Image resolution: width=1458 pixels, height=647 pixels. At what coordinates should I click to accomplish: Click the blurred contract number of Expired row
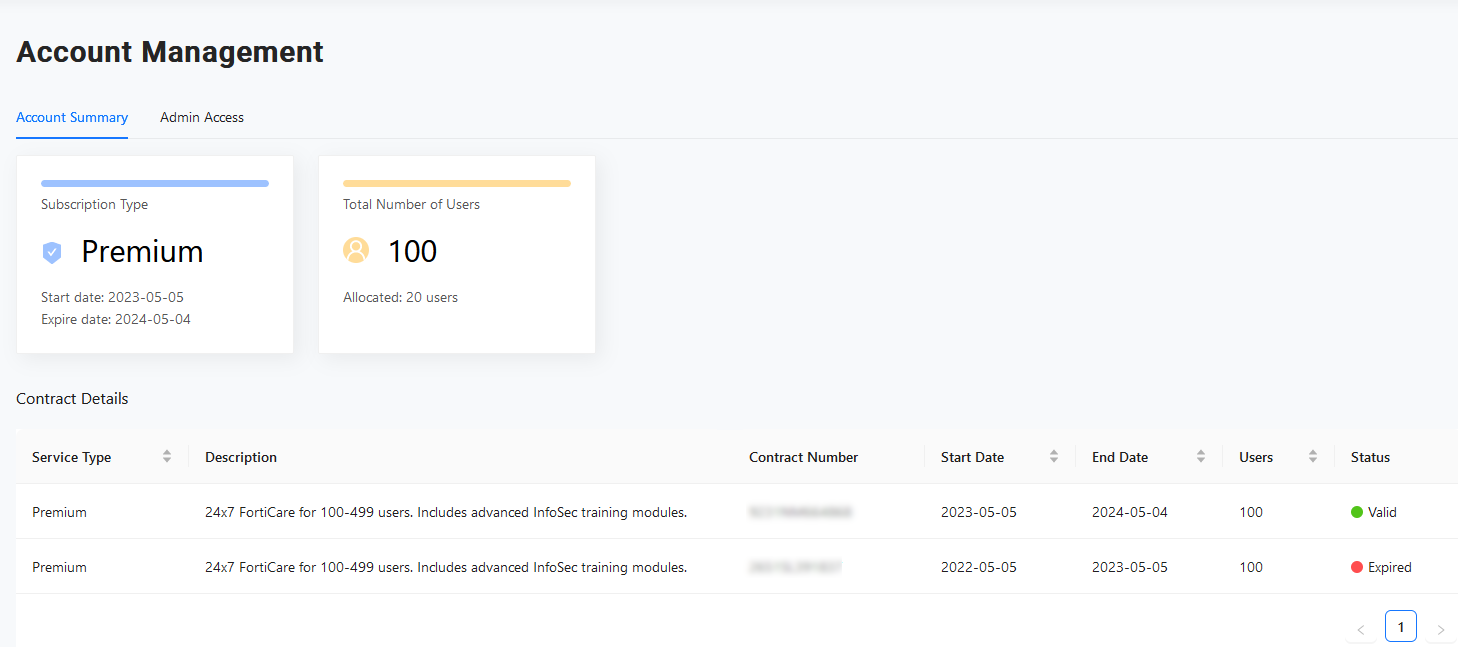pyautogui.click(x=795, y=567)
